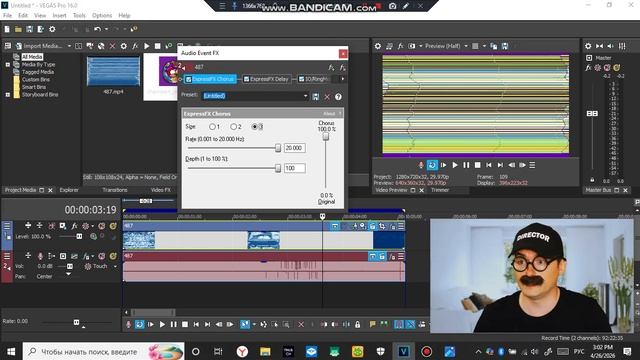Image resolution: width=640 pixels, height=360 pixels.
Task: Open Preview (Half) quality dropdown
Action: pyautogui.click(x=466, y=46)
